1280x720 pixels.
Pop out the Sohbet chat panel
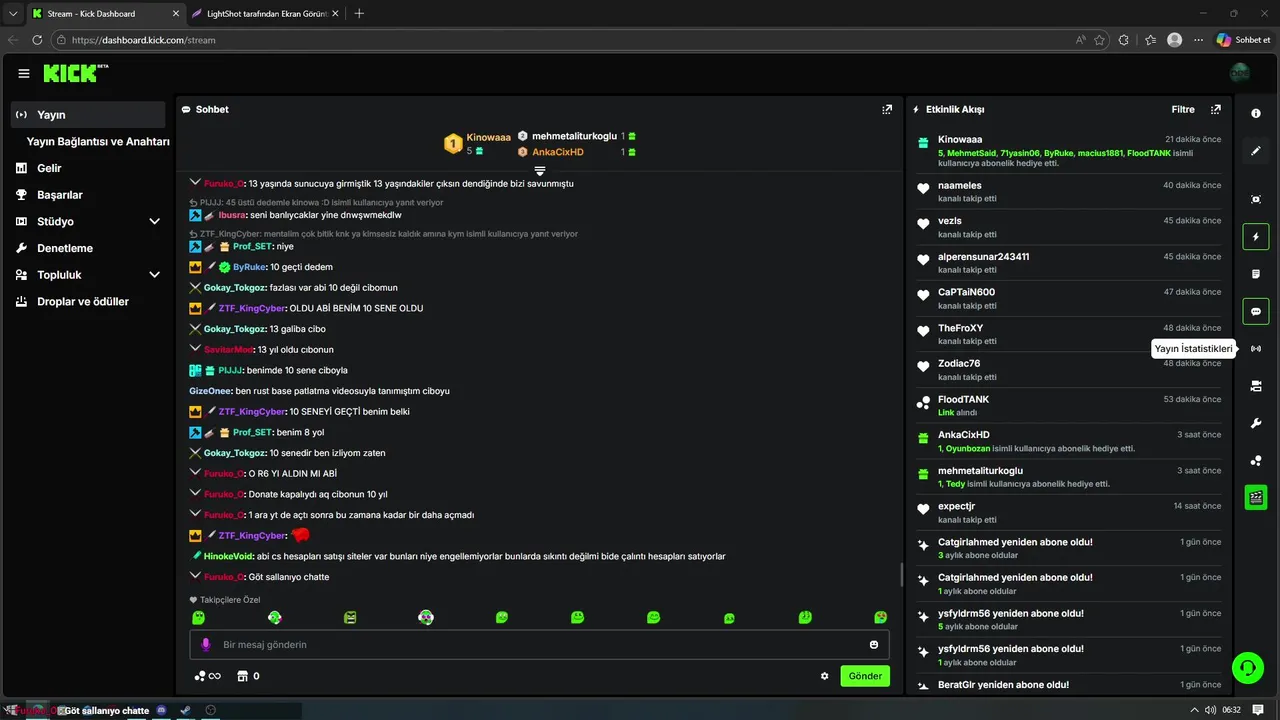click(x=887, y=110)
